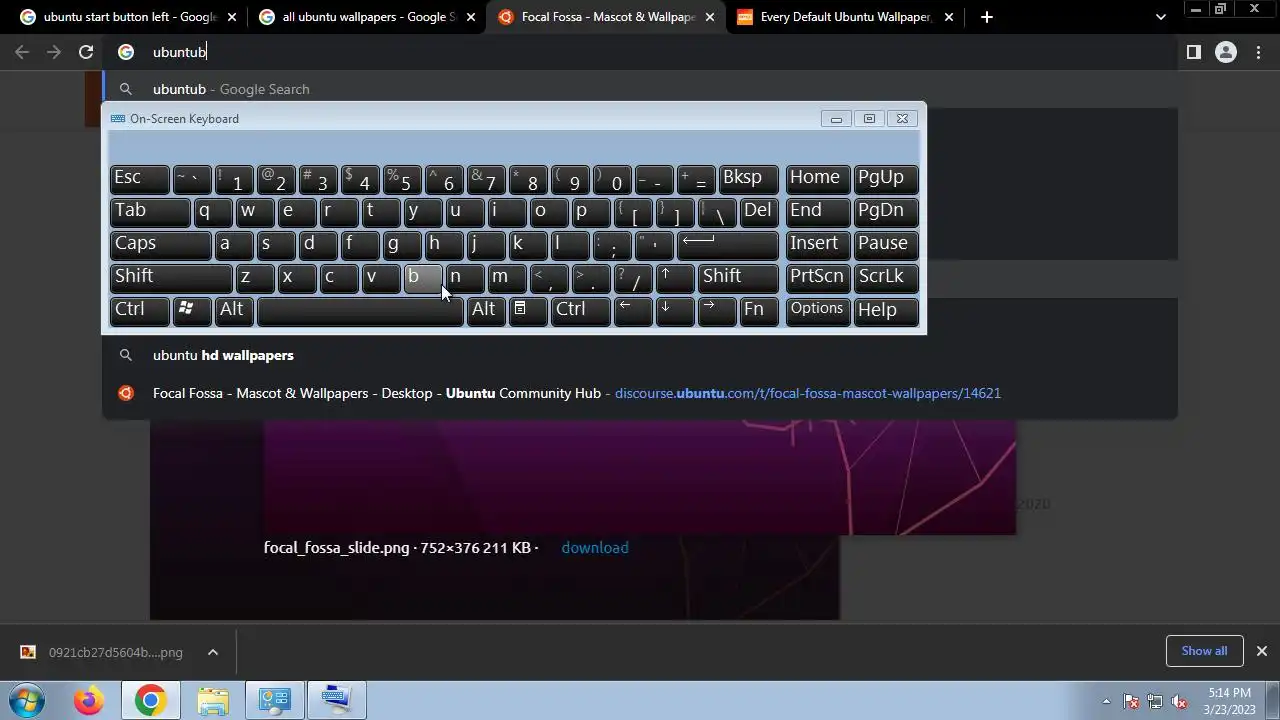Click the Windows logo key on keyboard
This screenshot has width=1280, height=720.
[x=192, y=310]
